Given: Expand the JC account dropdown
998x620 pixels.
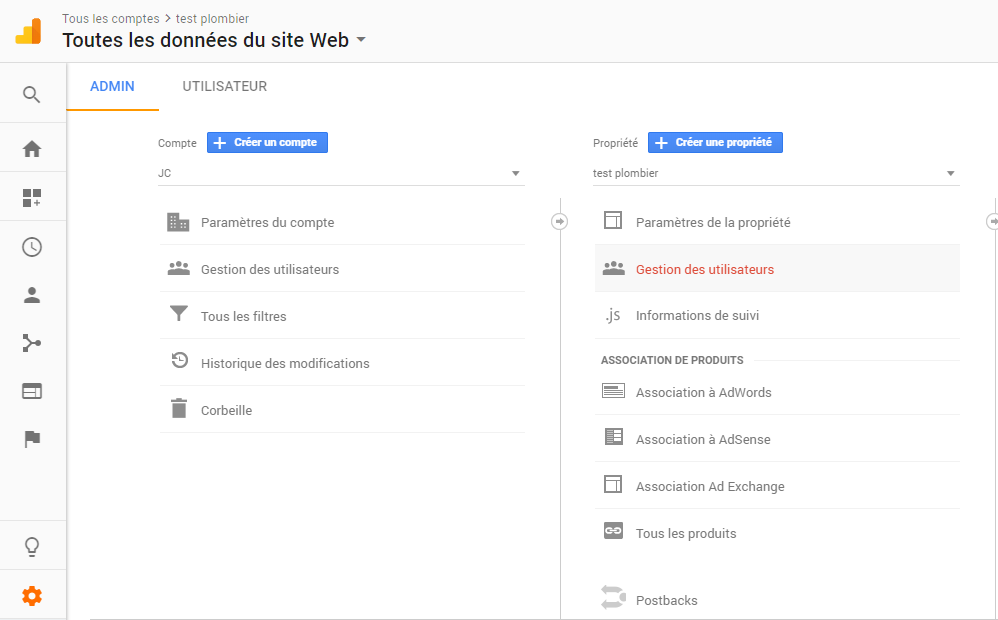Looking at the screenshot, I should [x=341, y=173].
